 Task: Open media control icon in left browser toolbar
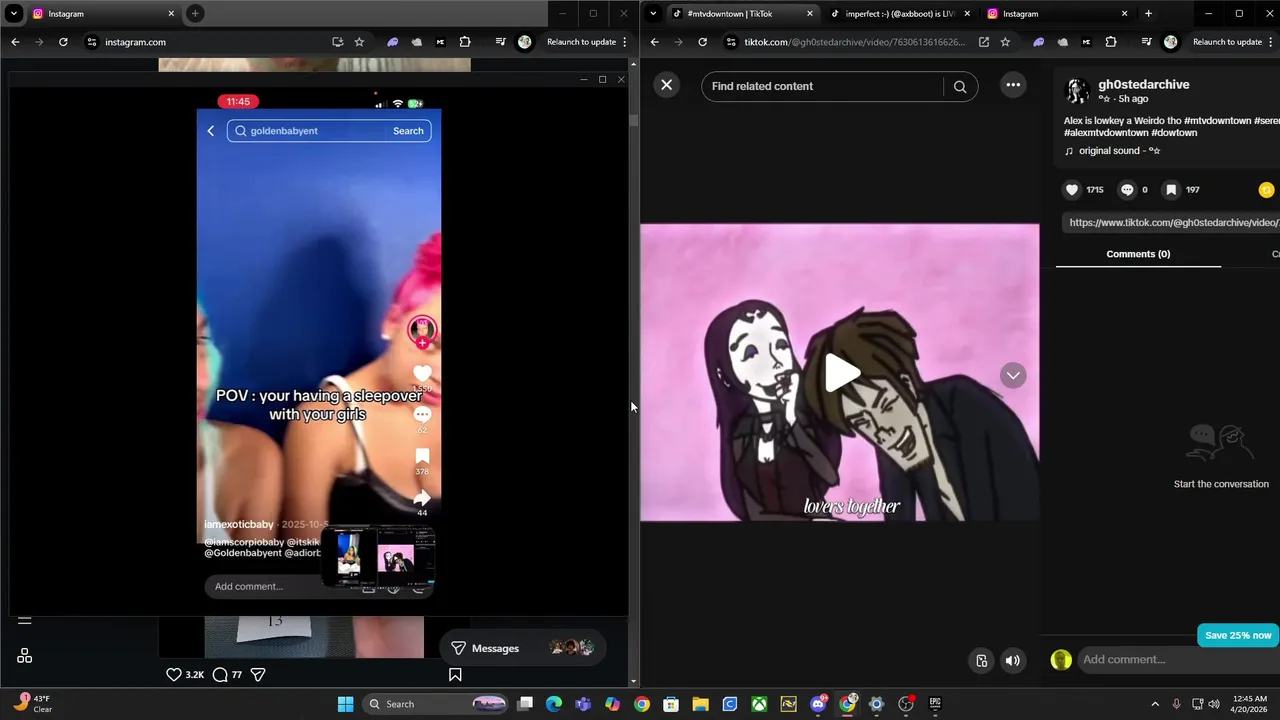tap(501, 42)
